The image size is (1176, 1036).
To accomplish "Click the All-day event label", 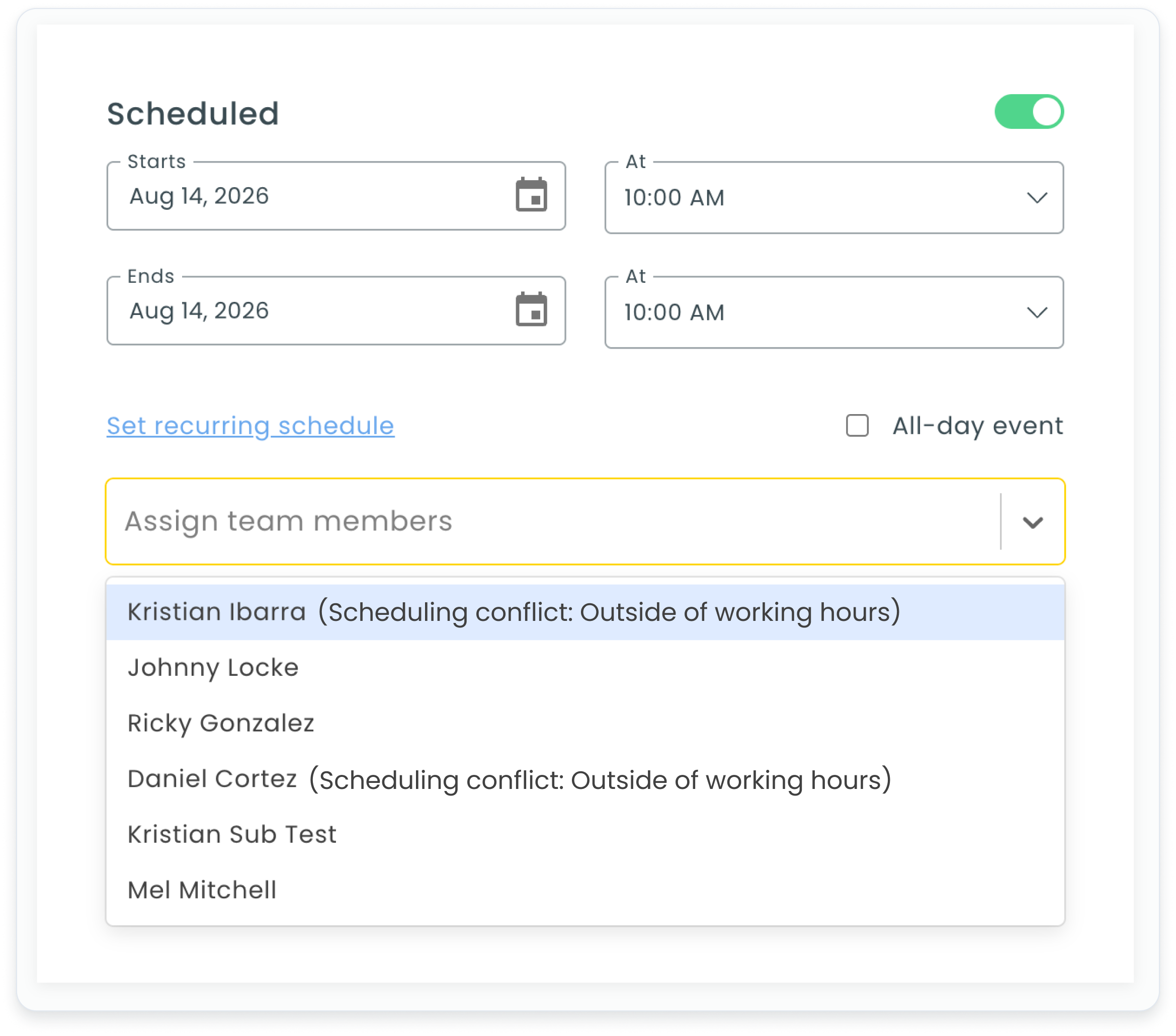I will [977, 426].
